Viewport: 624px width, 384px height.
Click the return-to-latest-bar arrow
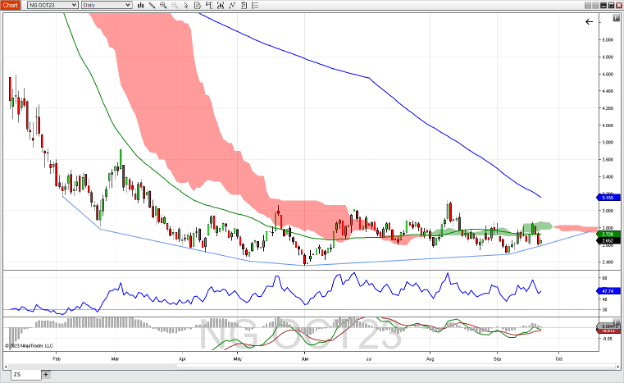[589, 22]
